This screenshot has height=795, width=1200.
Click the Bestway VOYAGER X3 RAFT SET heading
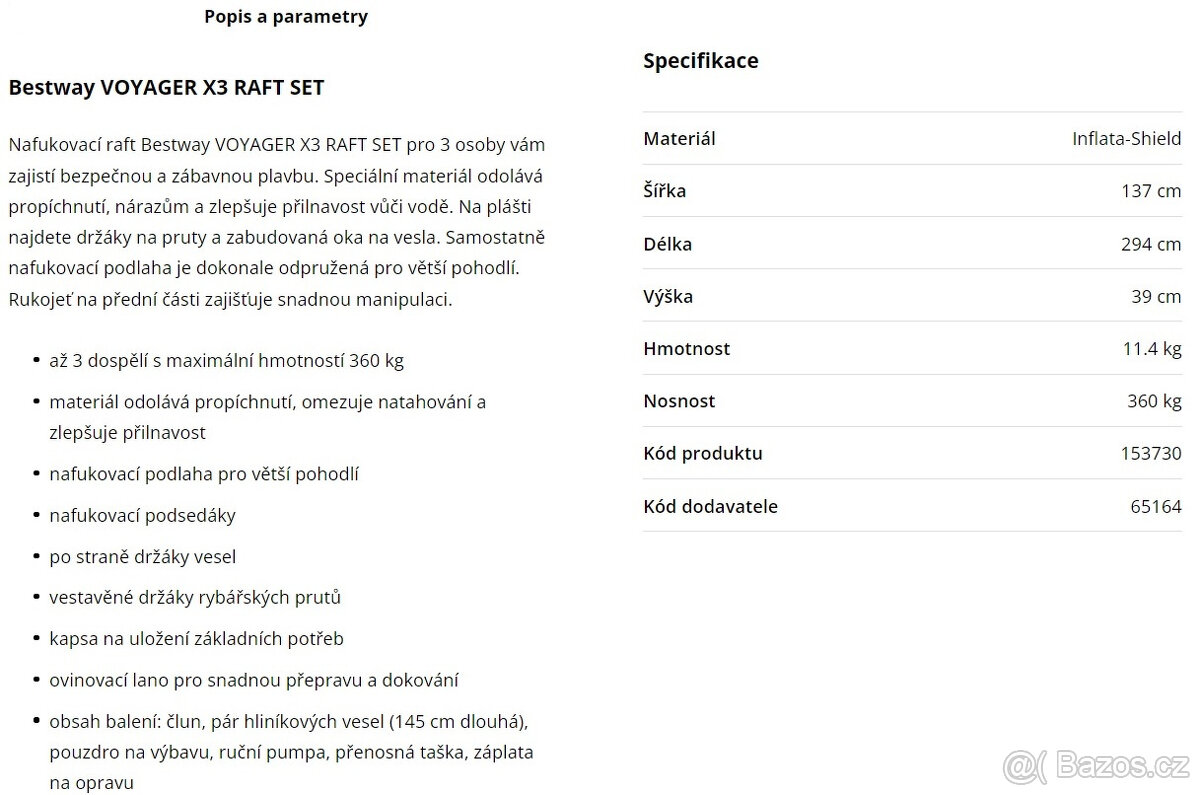click(166, 88)
